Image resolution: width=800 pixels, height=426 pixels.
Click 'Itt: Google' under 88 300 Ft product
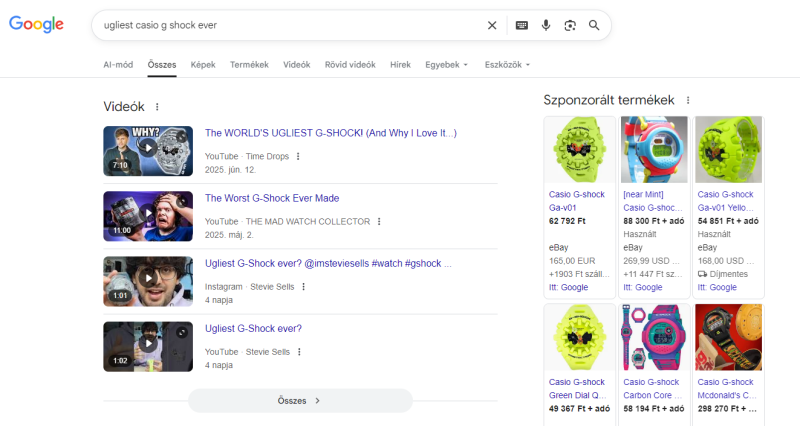coord(643,287)
